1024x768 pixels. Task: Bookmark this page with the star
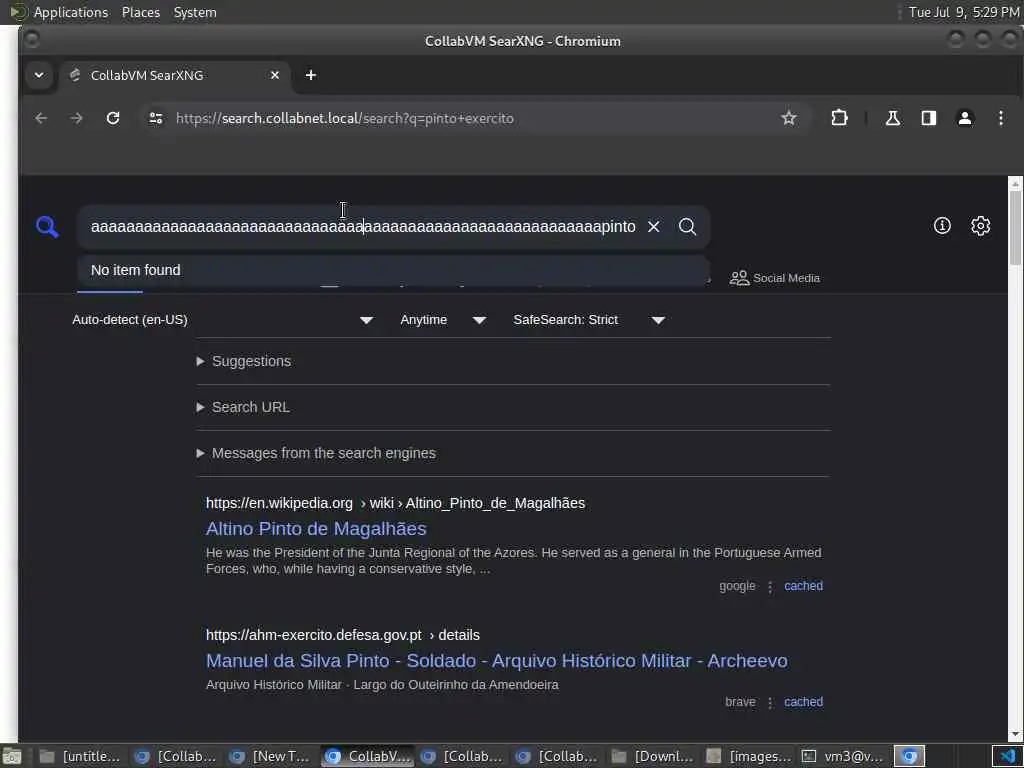[789, 118]
